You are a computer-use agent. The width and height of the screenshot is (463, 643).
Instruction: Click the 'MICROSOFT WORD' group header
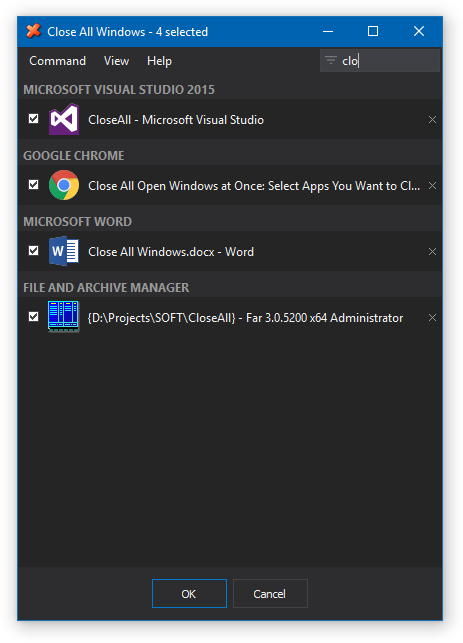78,221
